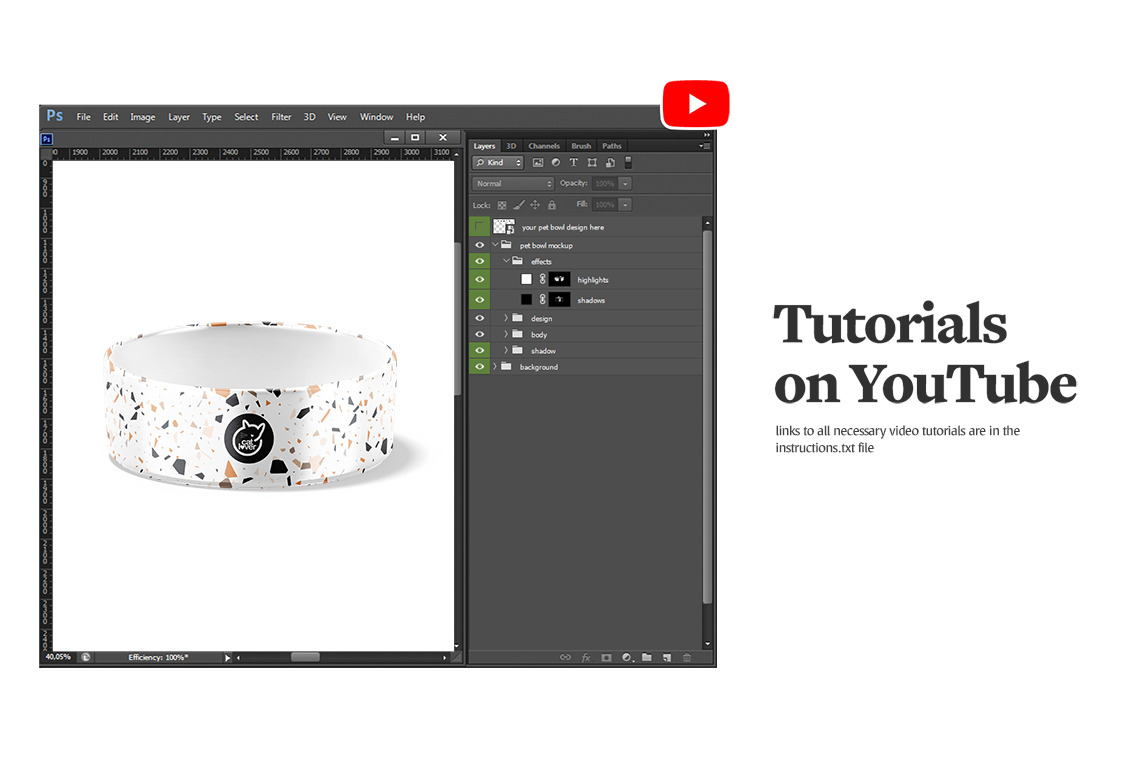Open the Normal blend mode dropdown
This screenshot has height=759, width=1138.
coord(514,184)
